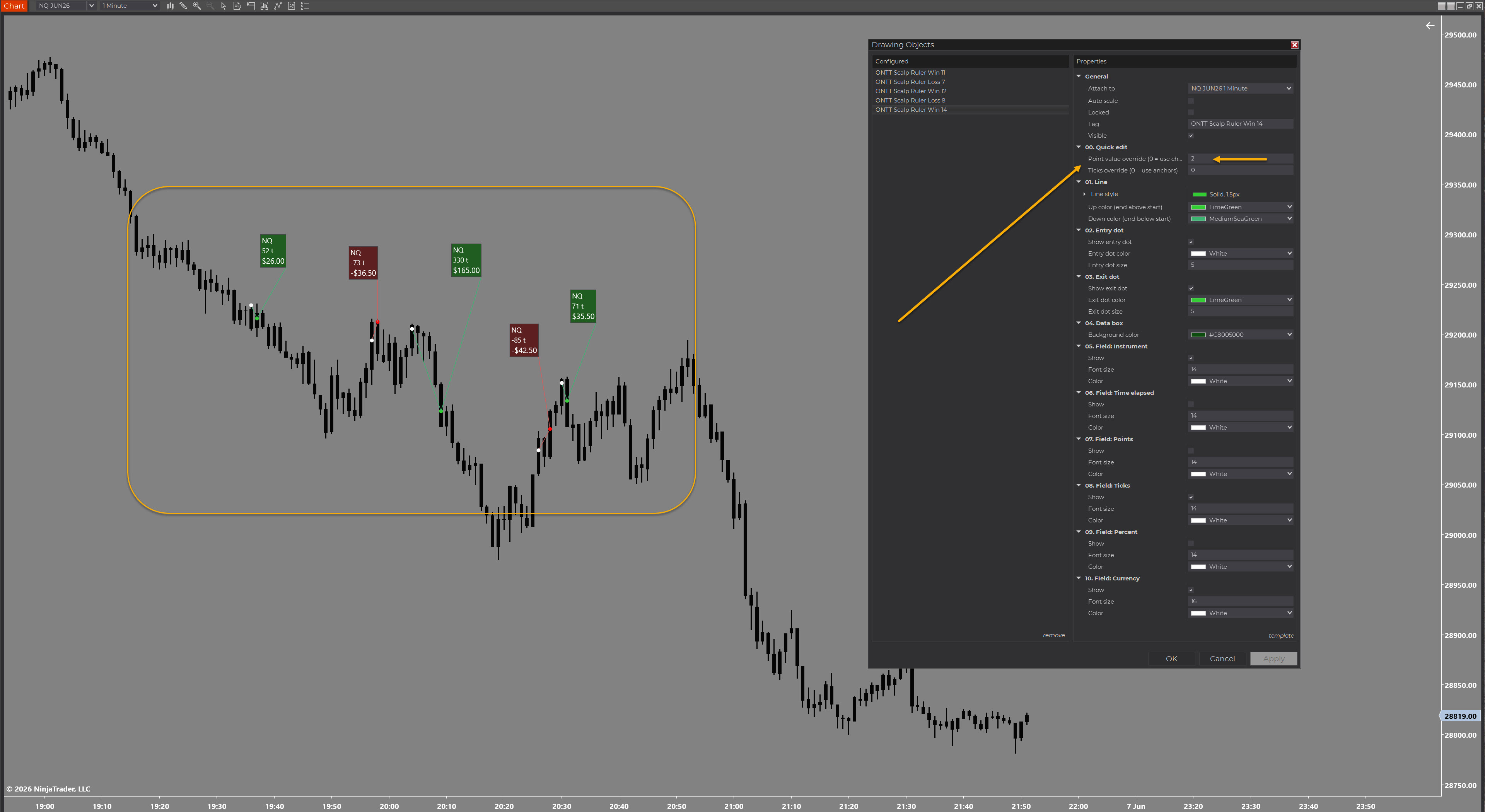The width and height of the screenshot is (1485, 812).
Task: Toggle the Show entry dot checkbox
Action: 1191,242
